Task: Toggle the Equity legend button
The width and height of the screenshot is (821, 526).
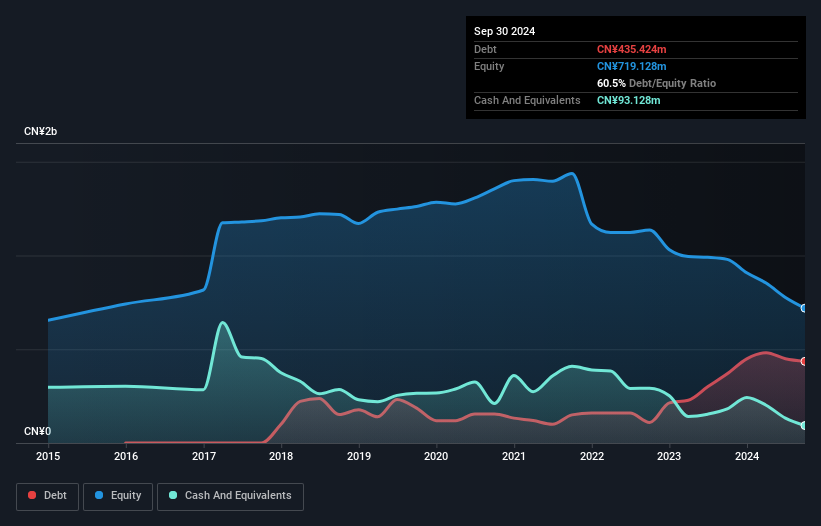Action: pos(118,496)
